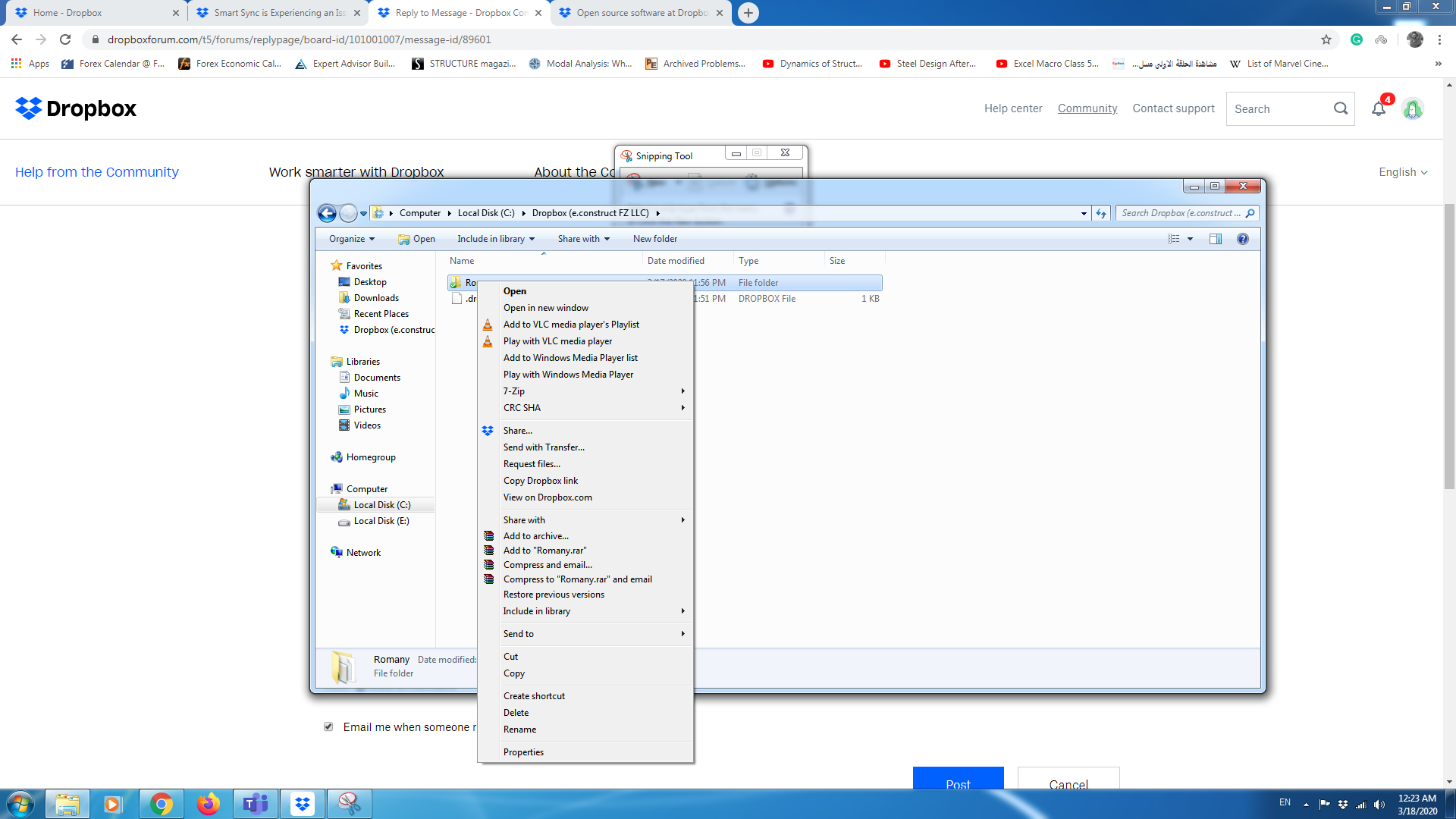1456x819 pixels.
Task: Select Restore previous versions option
Action: click(553, 594)
